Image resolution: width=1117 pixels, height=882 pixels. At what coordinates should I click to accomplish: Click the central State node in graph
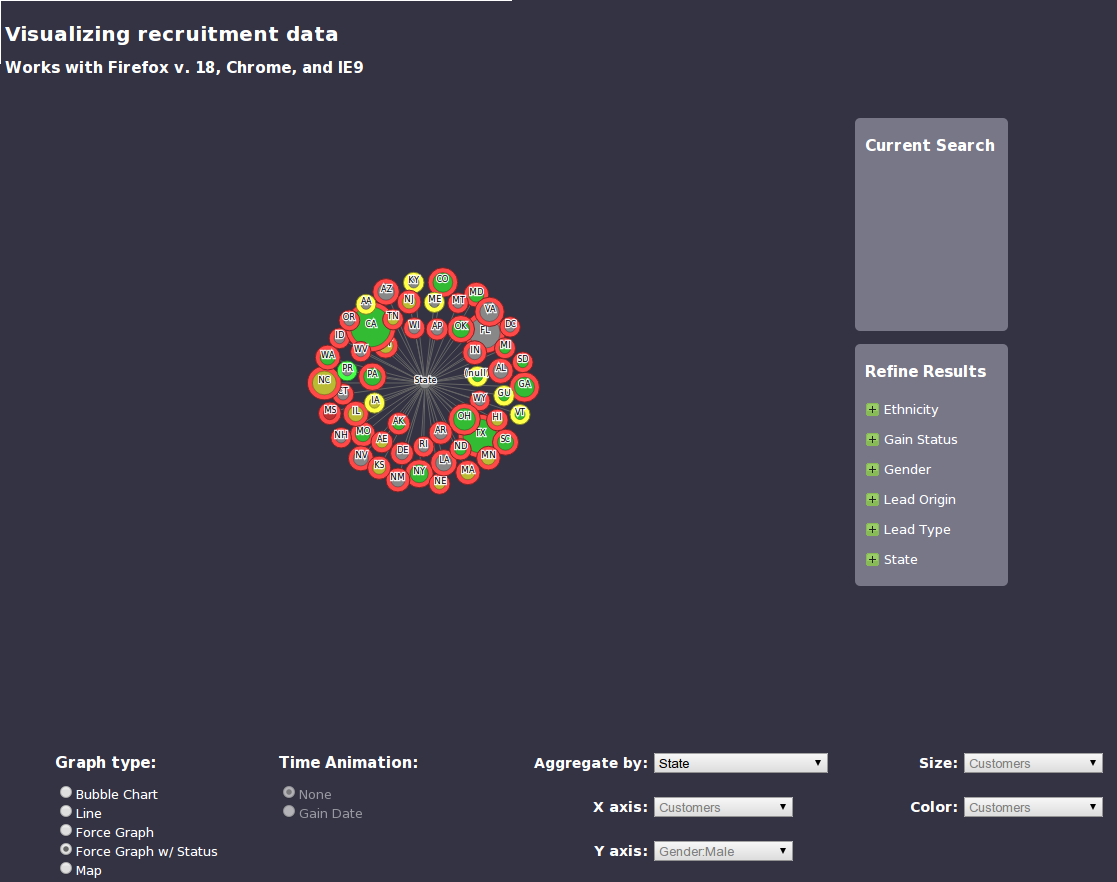(x=426, y=380)
